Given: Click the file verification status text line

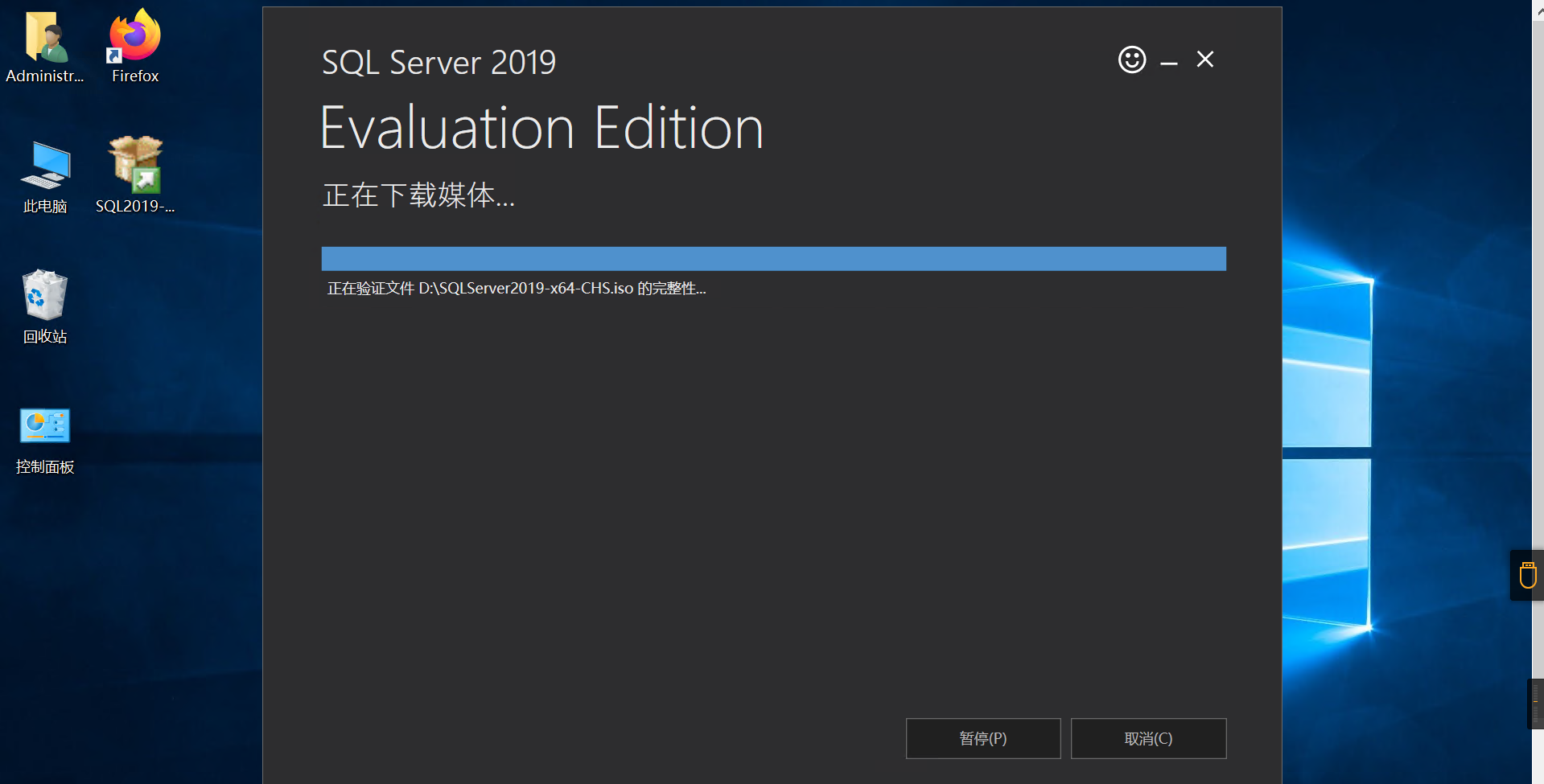Looking at the screenshot, I should point(517,289).
